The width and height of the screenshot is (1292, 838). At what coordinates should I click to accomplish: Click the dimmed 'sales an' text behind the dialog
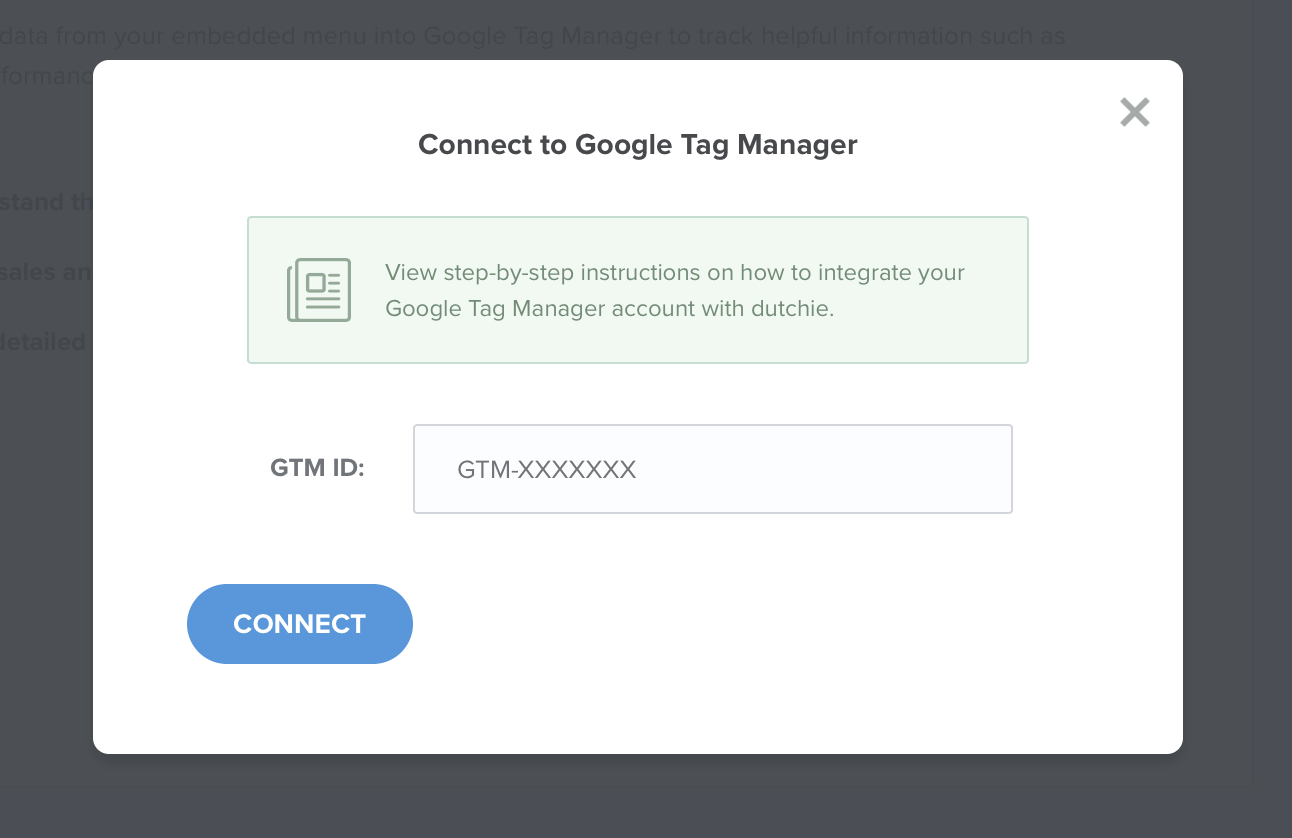[46, 272]
